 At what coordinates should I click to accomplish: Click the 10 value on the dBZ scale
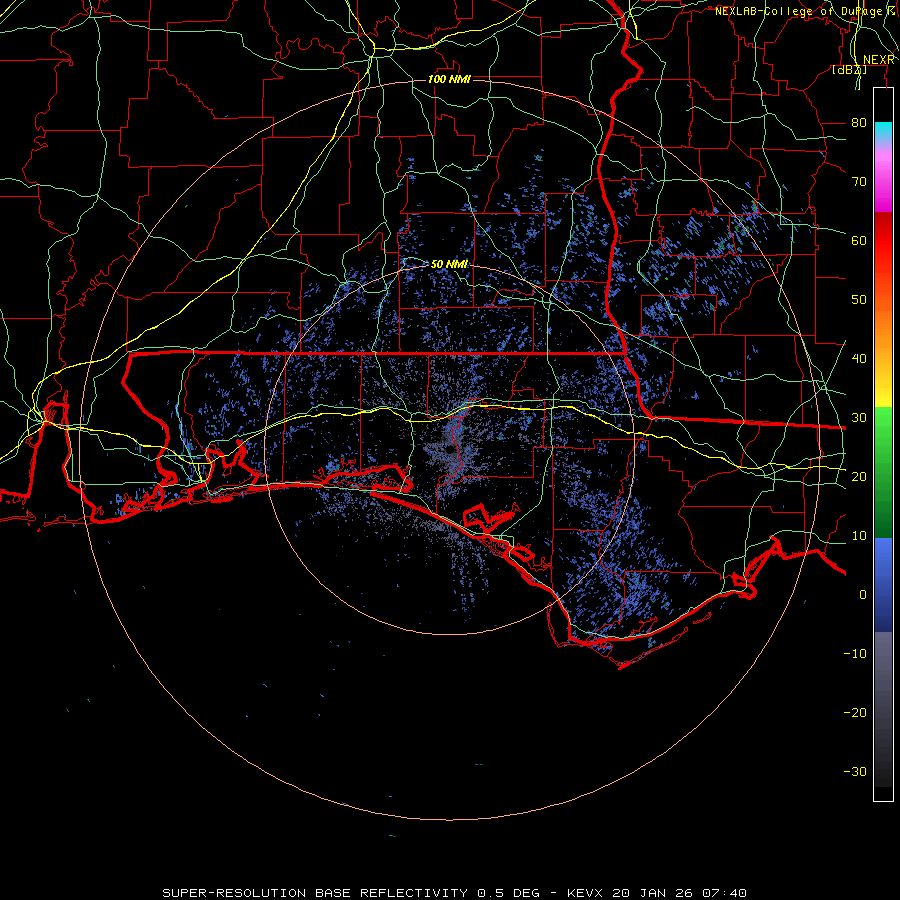(x=859, y=536)
